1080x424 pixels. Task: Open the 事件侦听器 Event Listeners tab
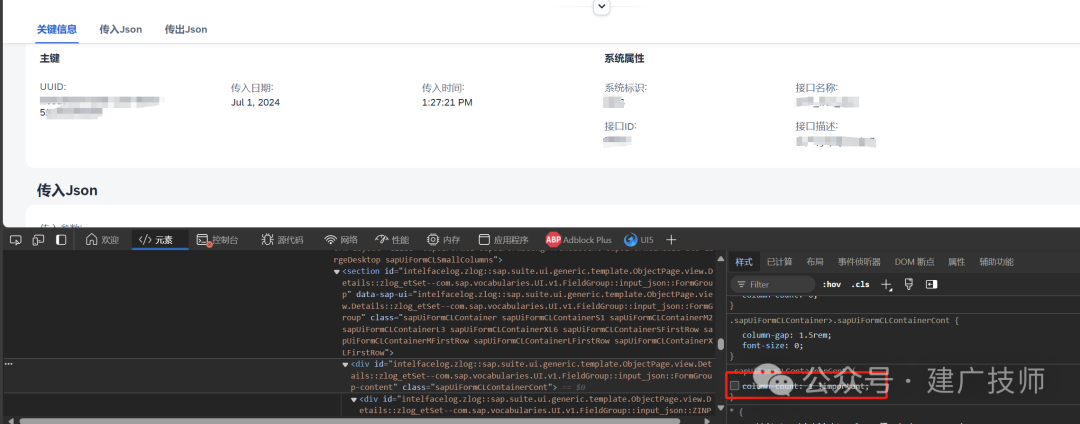click(859, 262)
